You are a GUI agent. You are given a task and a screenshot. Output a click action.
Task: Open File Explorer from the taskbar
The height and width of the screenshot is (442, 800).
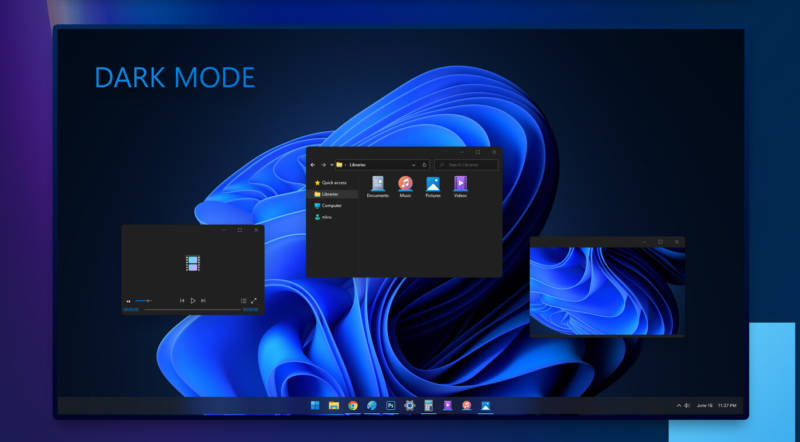click(334, 405)
